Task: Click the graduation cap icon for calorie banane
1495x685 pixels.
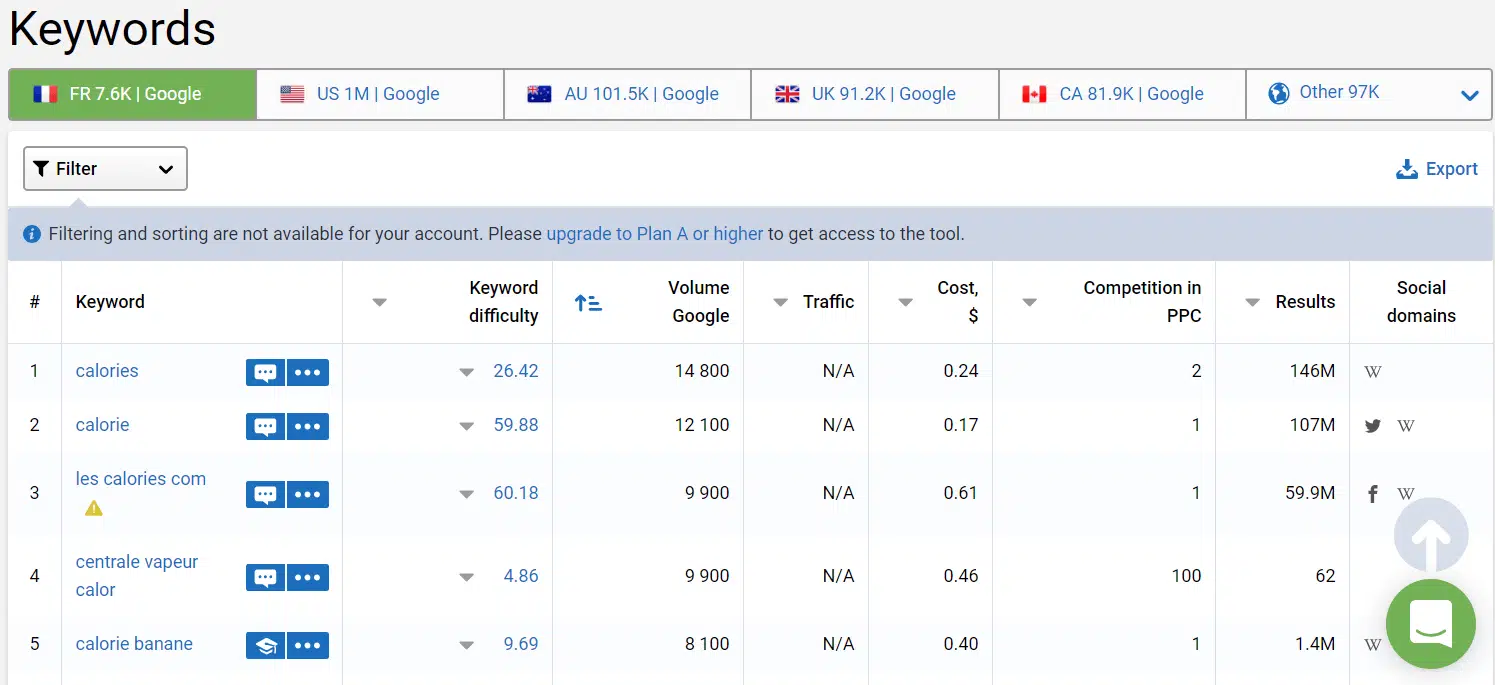Action: [265, 645]
